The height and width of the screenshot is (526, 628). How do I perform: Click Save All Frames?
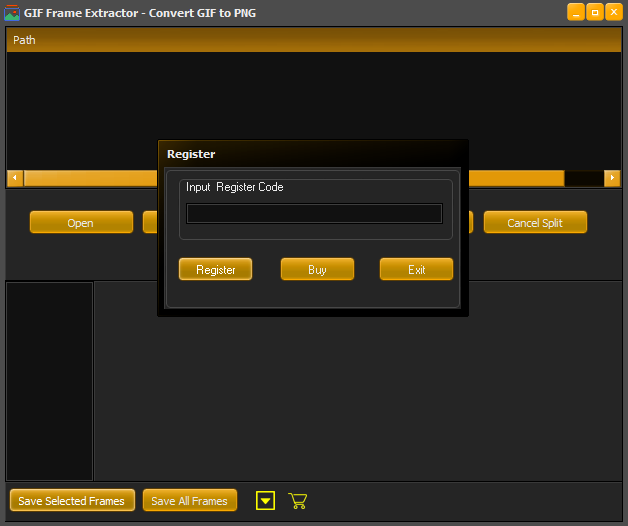tap(190, 500)
